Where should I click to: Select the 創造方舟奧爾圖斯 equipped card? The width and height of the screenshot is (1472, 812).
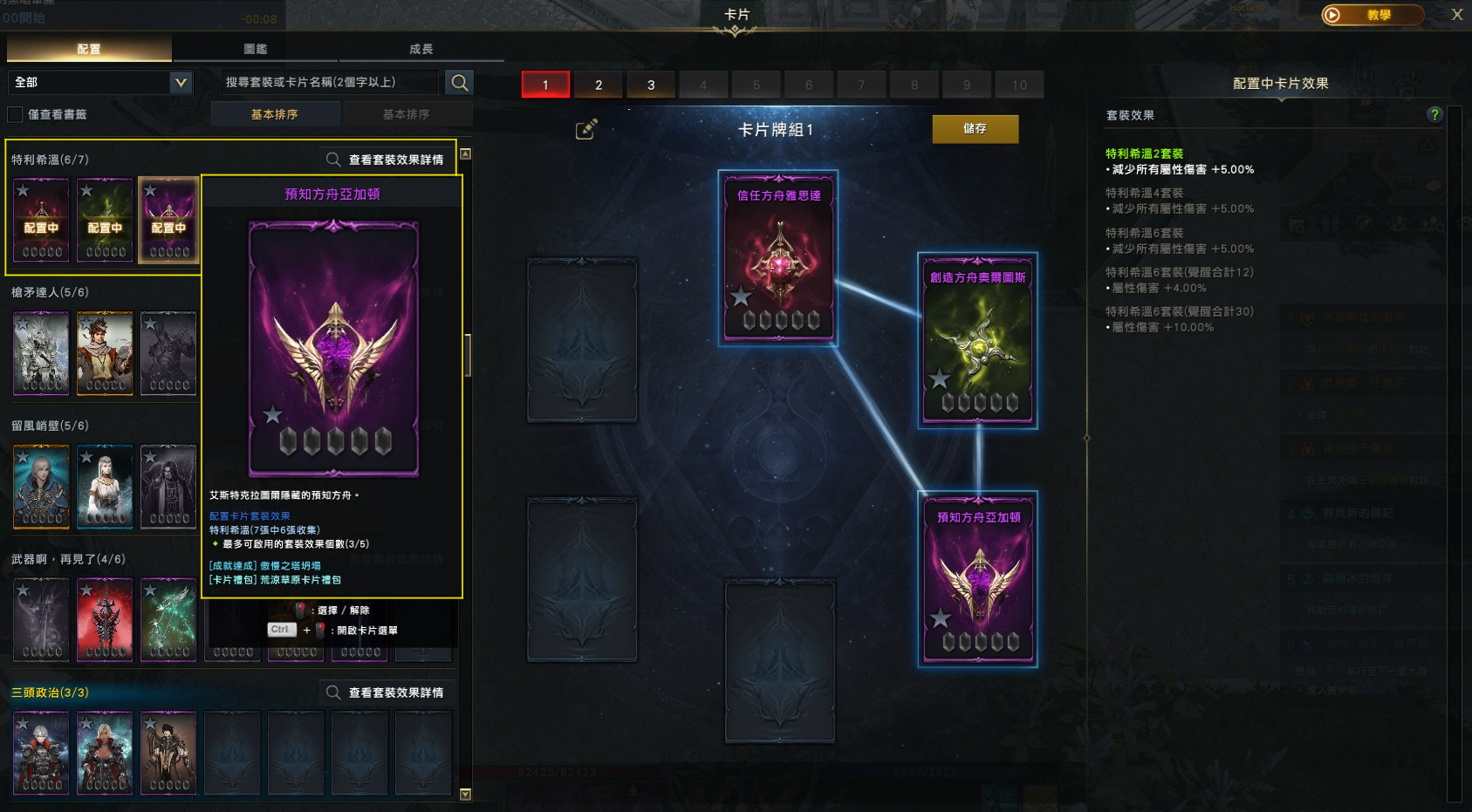tap(977, 341)
